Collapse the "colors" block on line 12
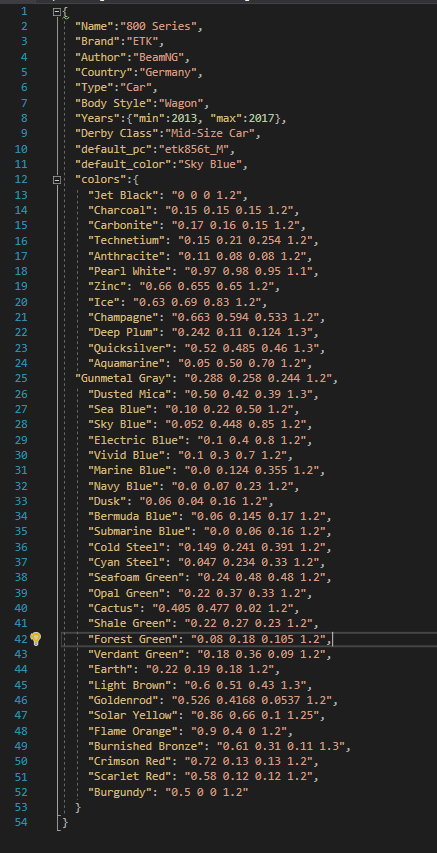437x853 pixels. 57,180
